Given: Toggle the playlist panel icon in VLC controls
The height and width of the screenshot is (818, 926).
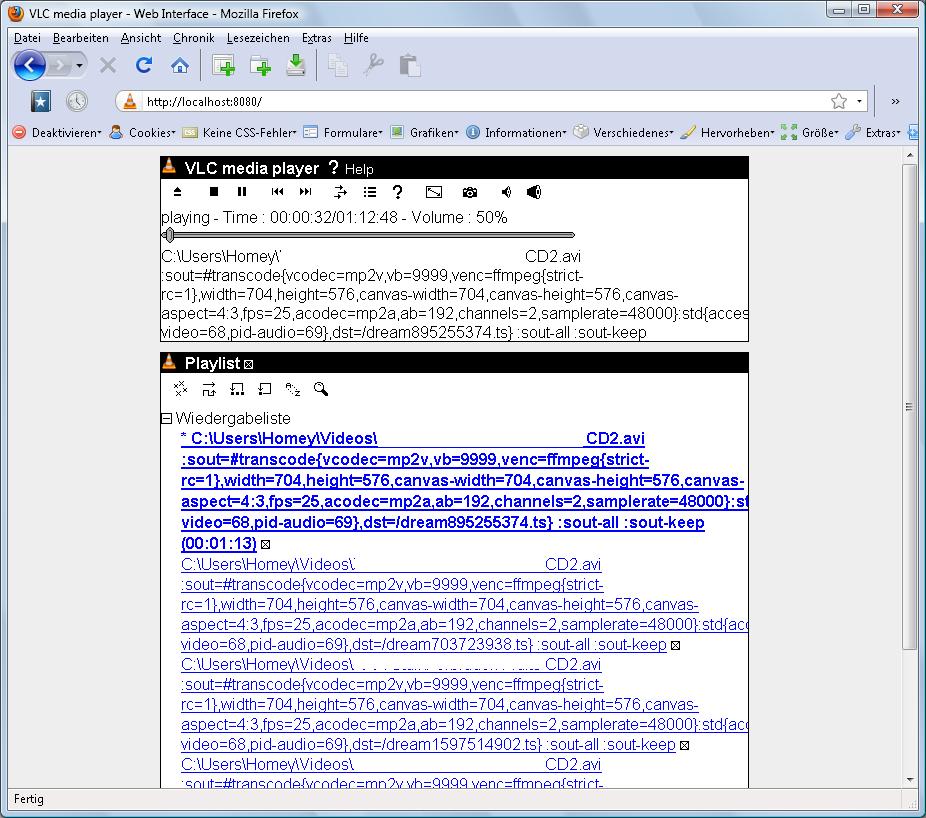Looking at the screenshot, I should pos(370,192).
